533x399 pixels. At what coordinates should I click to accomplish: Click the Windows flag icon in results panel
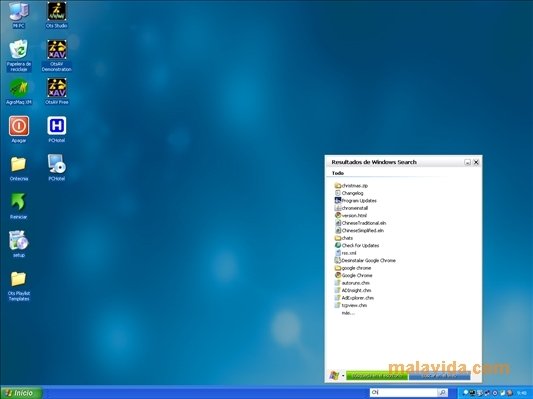334,376
